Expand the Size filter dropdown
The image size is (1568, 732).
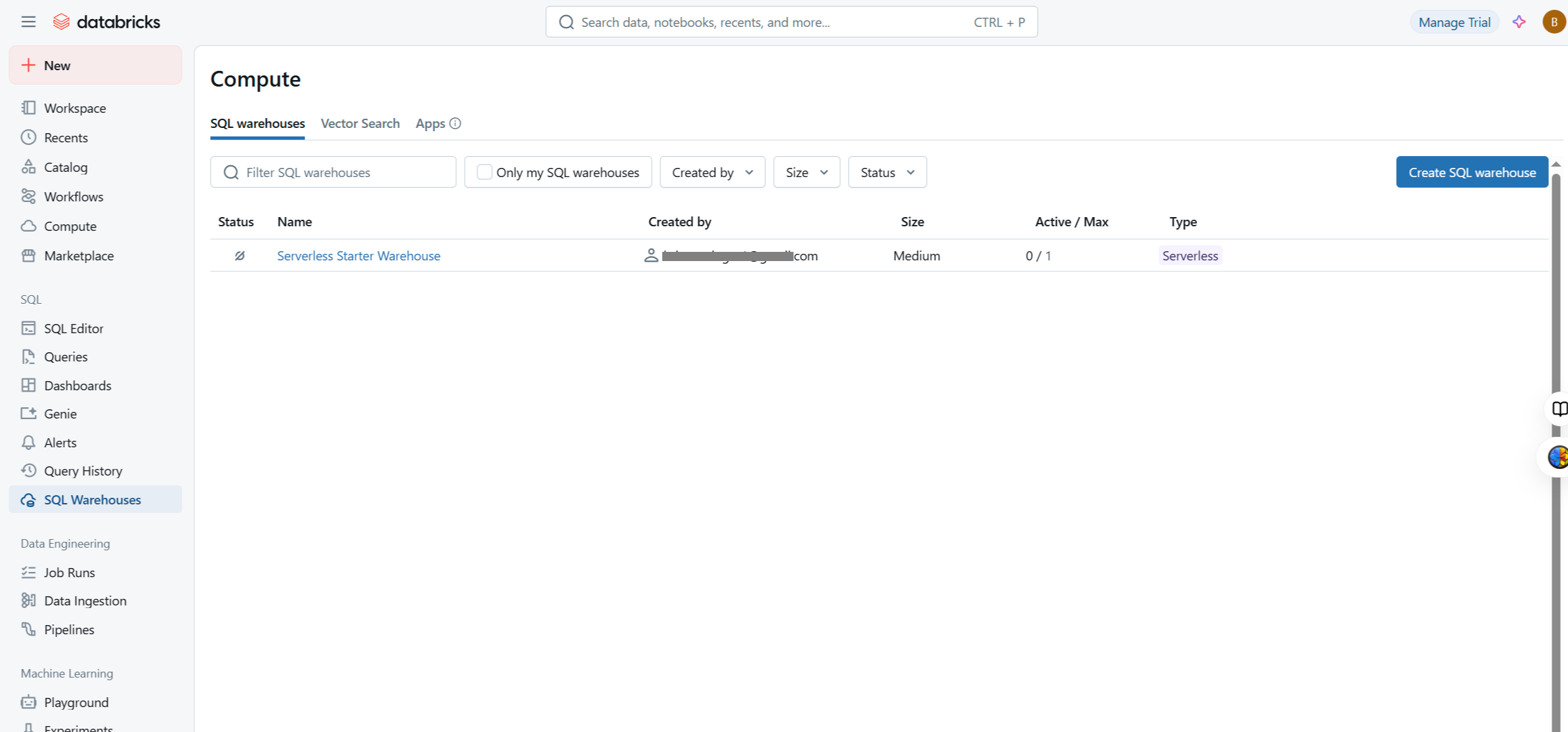806,172
